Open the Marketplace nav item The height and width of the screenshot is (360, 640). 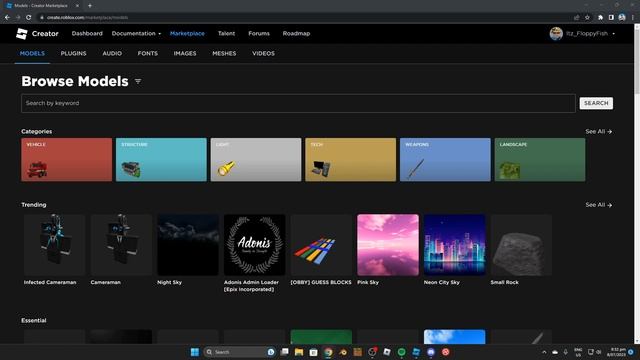coord(187,33)
